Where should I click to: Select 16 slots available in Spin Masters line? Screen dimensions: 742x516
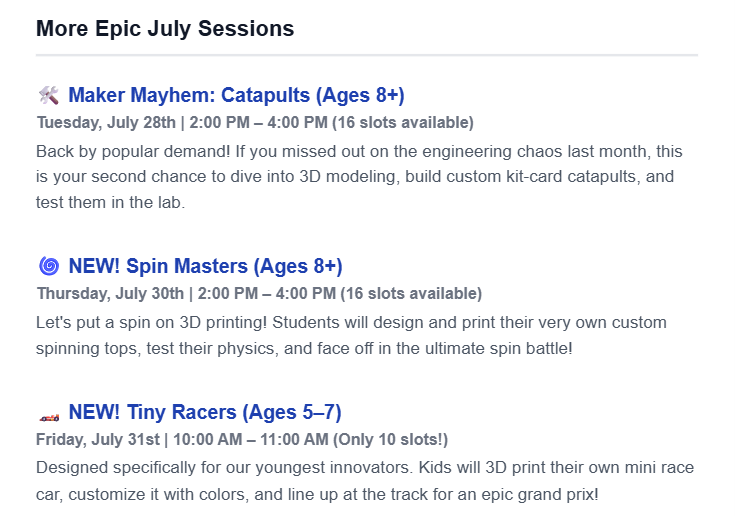411,294
